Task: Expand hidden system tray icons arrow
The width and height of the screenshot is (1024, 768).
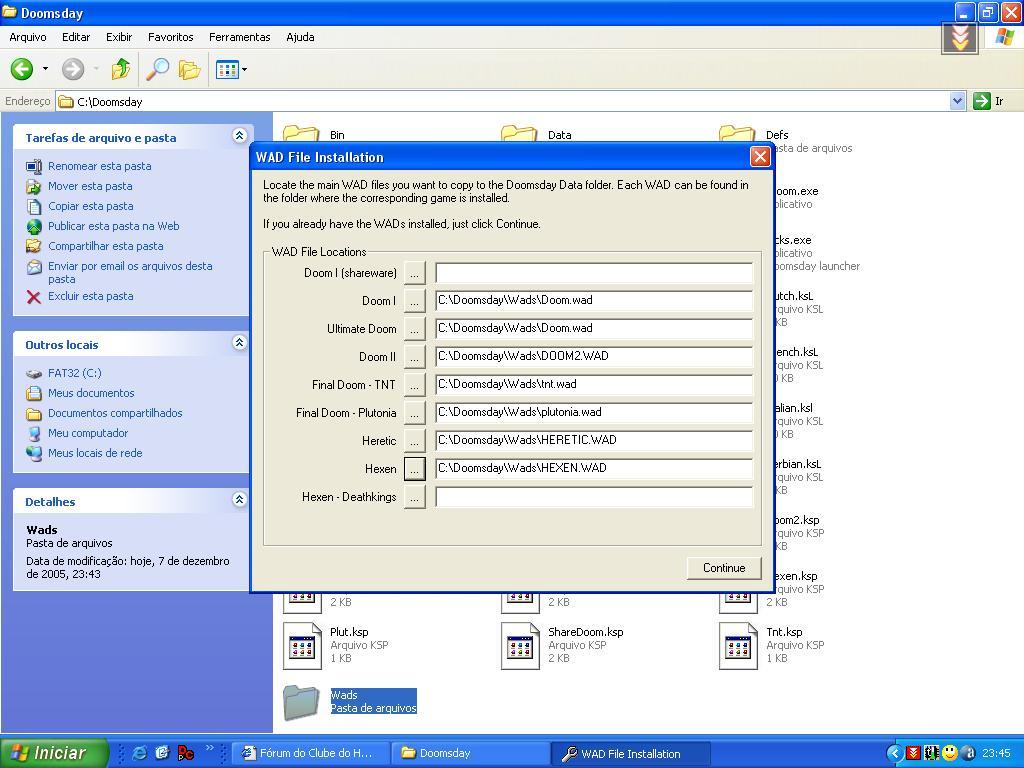Action: pyautogui.click(x=894, y=754)
